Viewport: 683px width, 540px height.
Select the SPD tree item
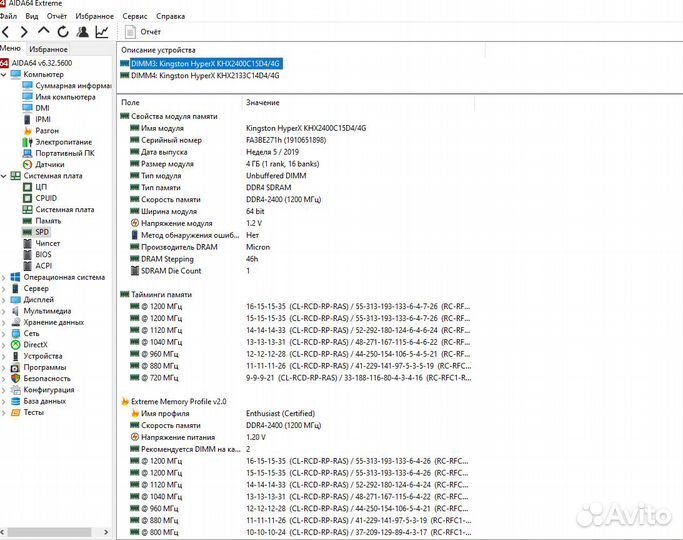tap(36, 232)
